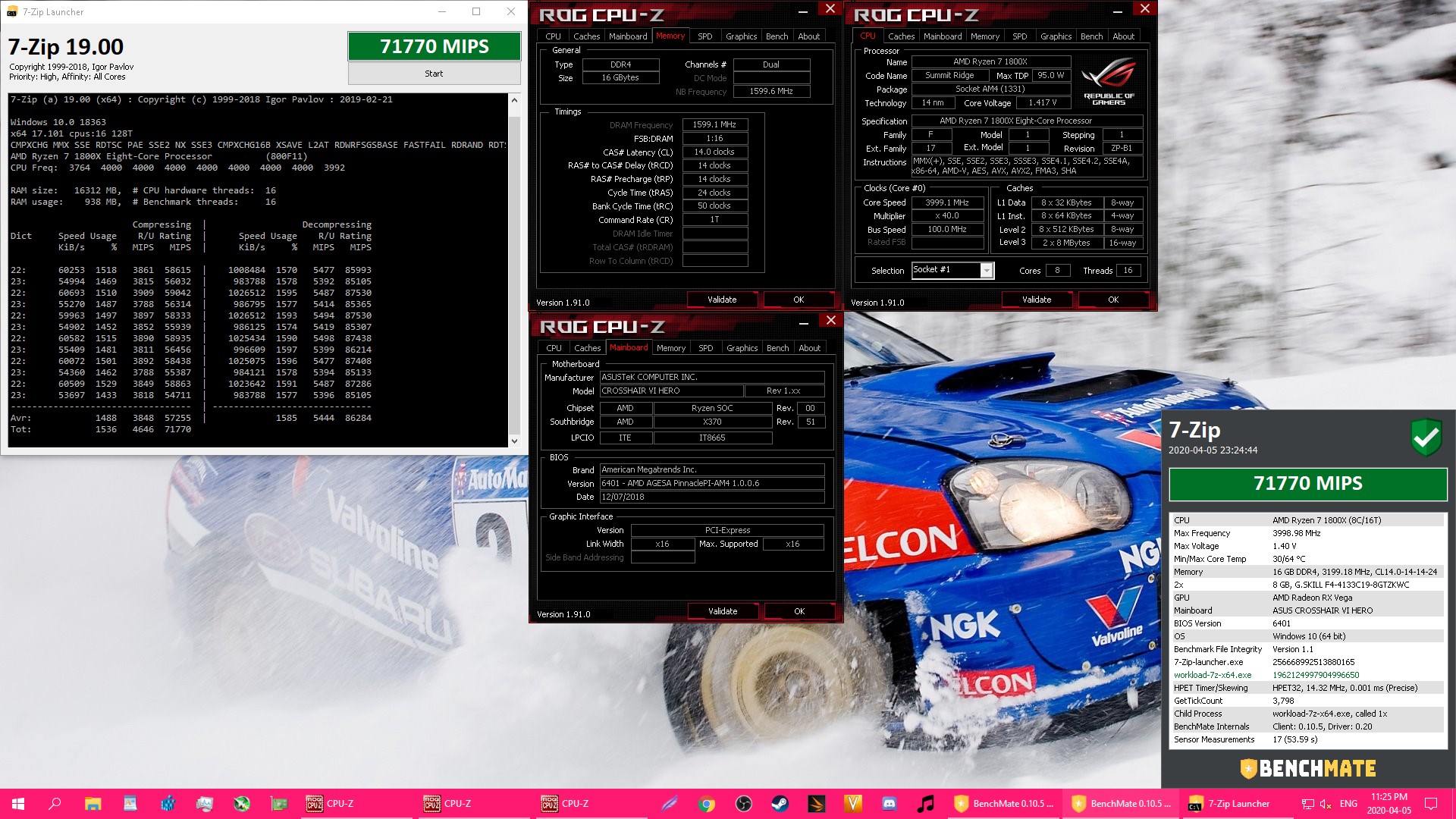1456x819 pixels.
Task: Open the purple feather app in taskbar
Action: pos(669,804)
